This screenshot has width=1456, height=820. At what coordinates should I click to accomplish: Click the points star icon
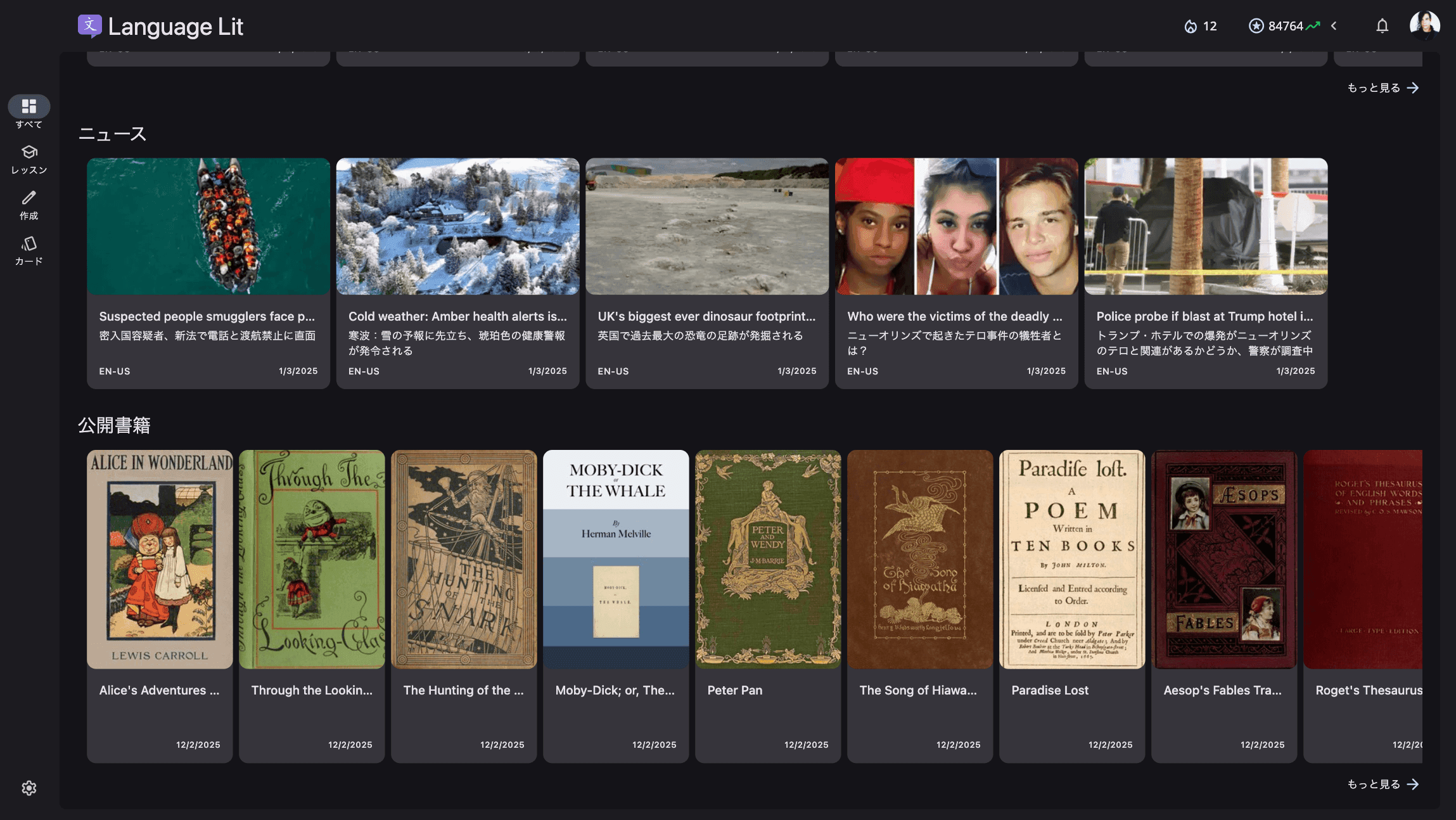tap(1256, 26)
